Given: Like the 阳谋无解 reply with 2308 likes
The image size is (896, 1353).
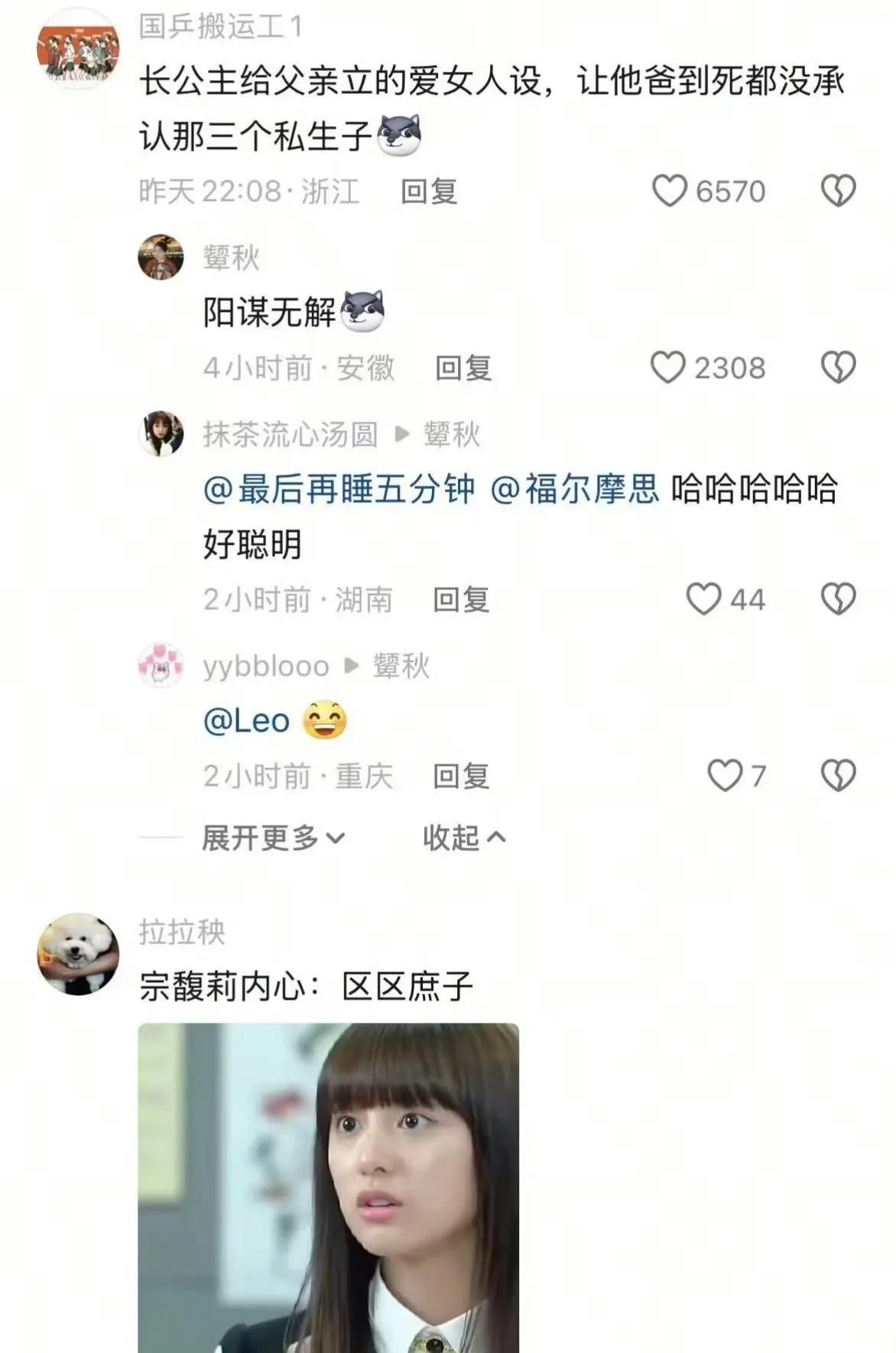Looking at the screenshot, I should coord(668,368).
